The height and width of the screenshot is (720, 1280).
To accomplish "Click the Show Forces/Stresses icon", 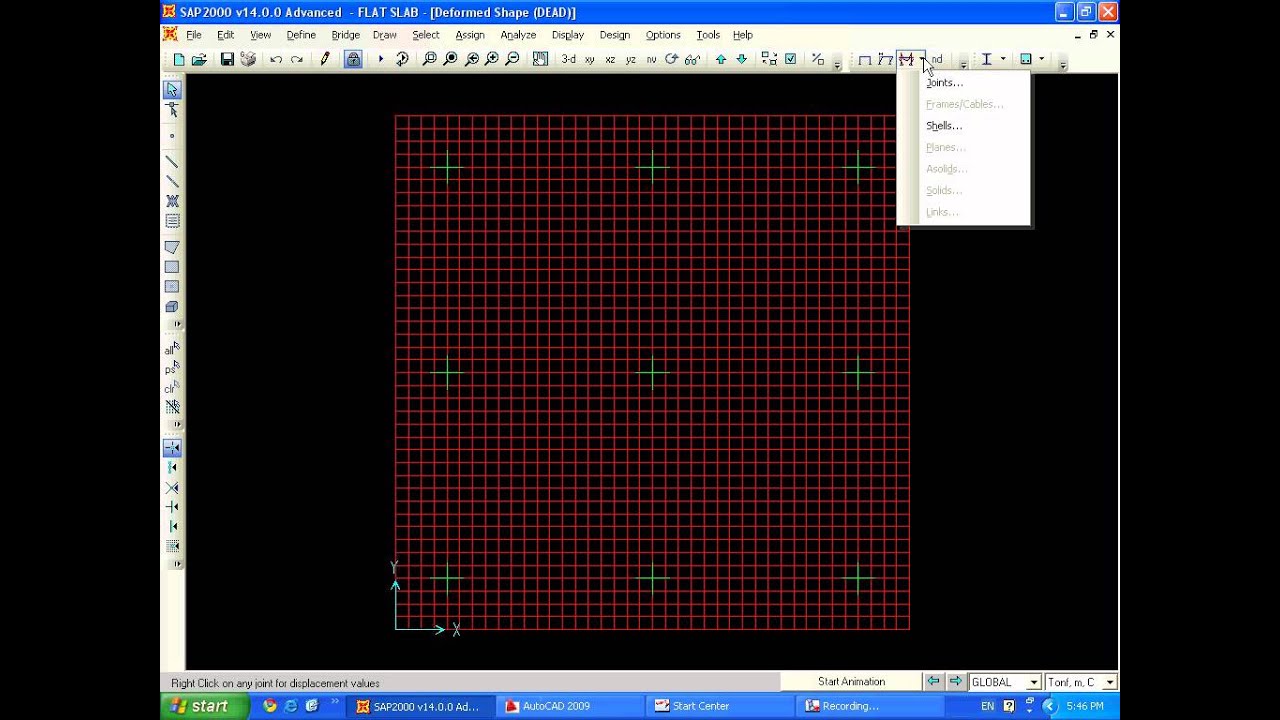I will (906, 60).
